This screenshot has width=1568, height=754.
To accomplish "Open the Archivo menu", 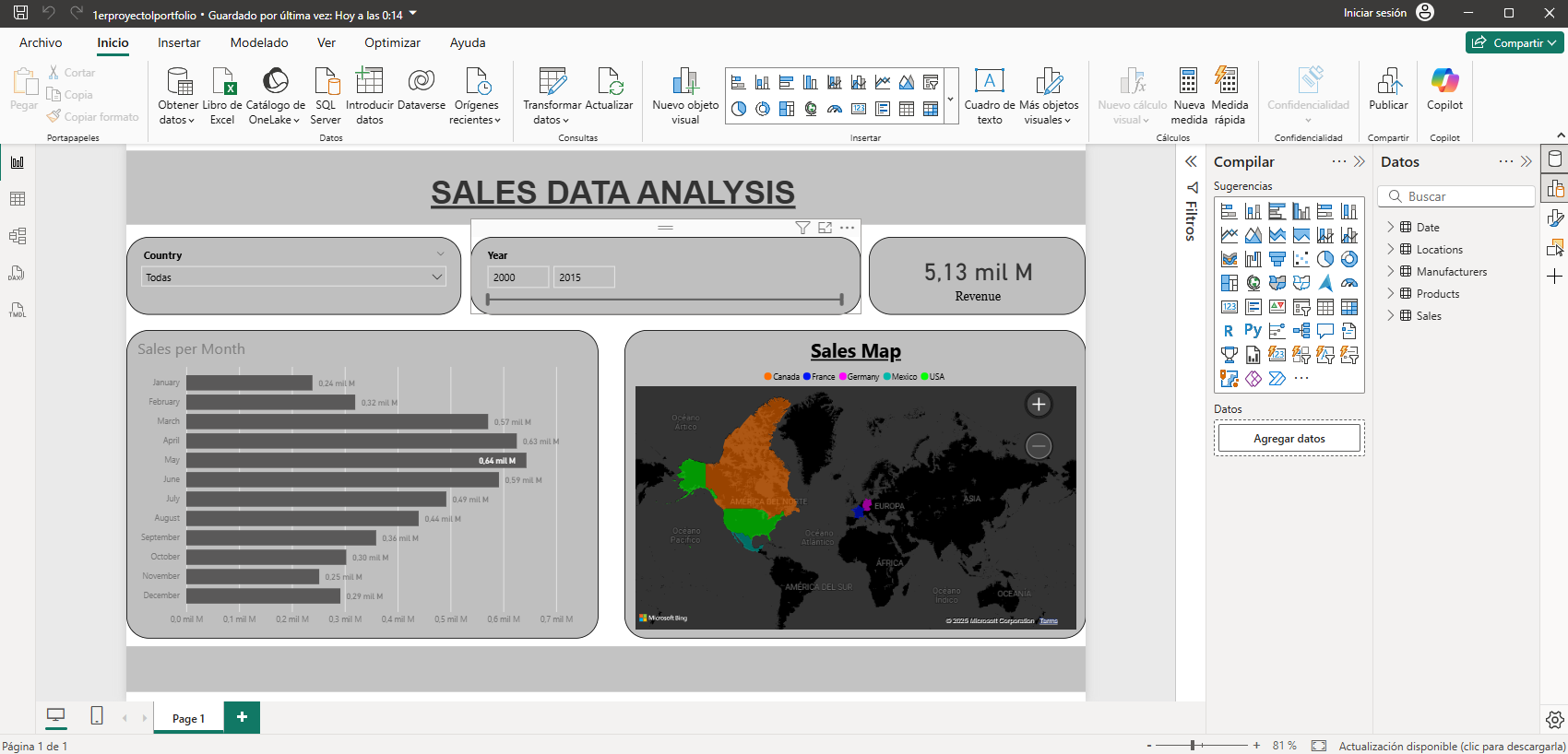I will pos(41,42).
